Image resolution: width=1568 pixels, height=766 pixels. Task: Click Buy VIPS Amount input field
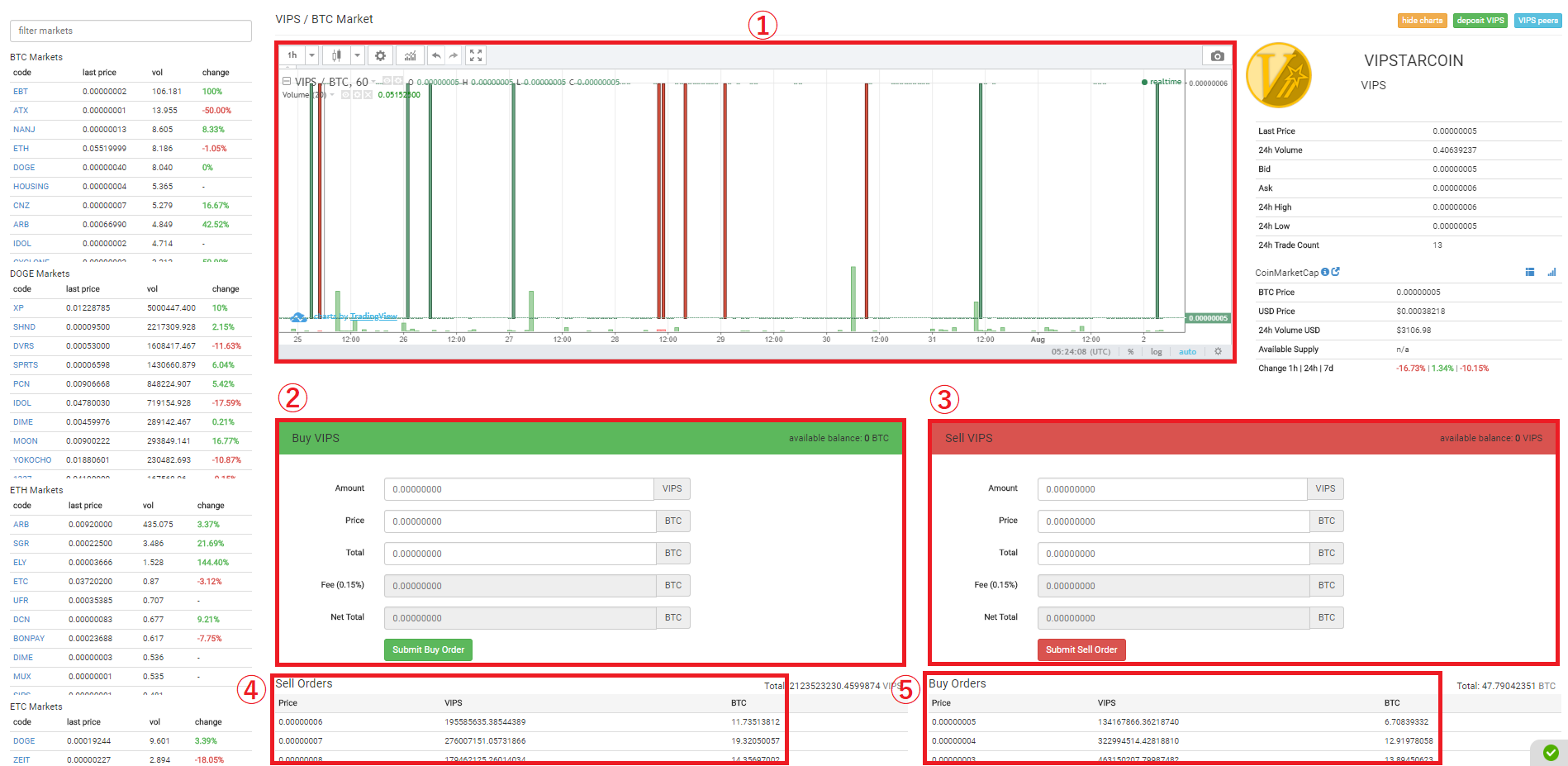click(519, 489)
